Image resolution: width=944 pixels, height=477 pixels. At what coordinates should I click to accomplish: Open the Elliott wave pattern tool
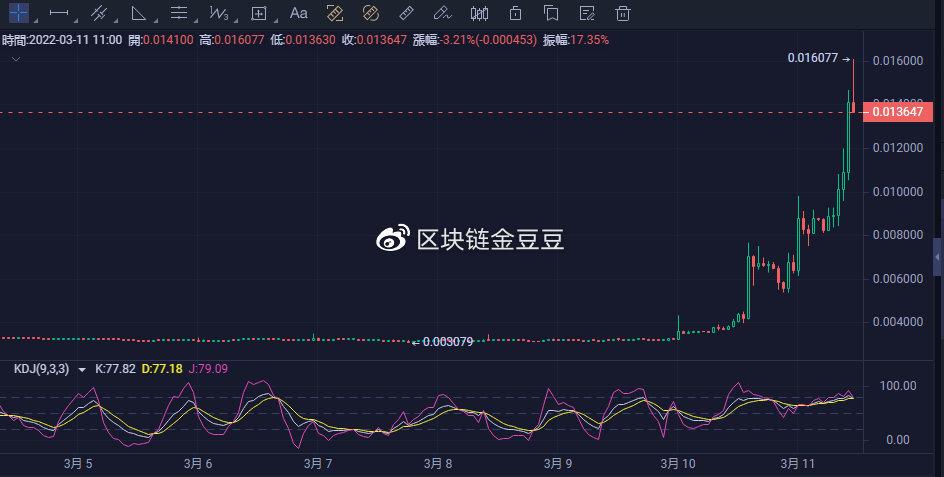point(219,14)
